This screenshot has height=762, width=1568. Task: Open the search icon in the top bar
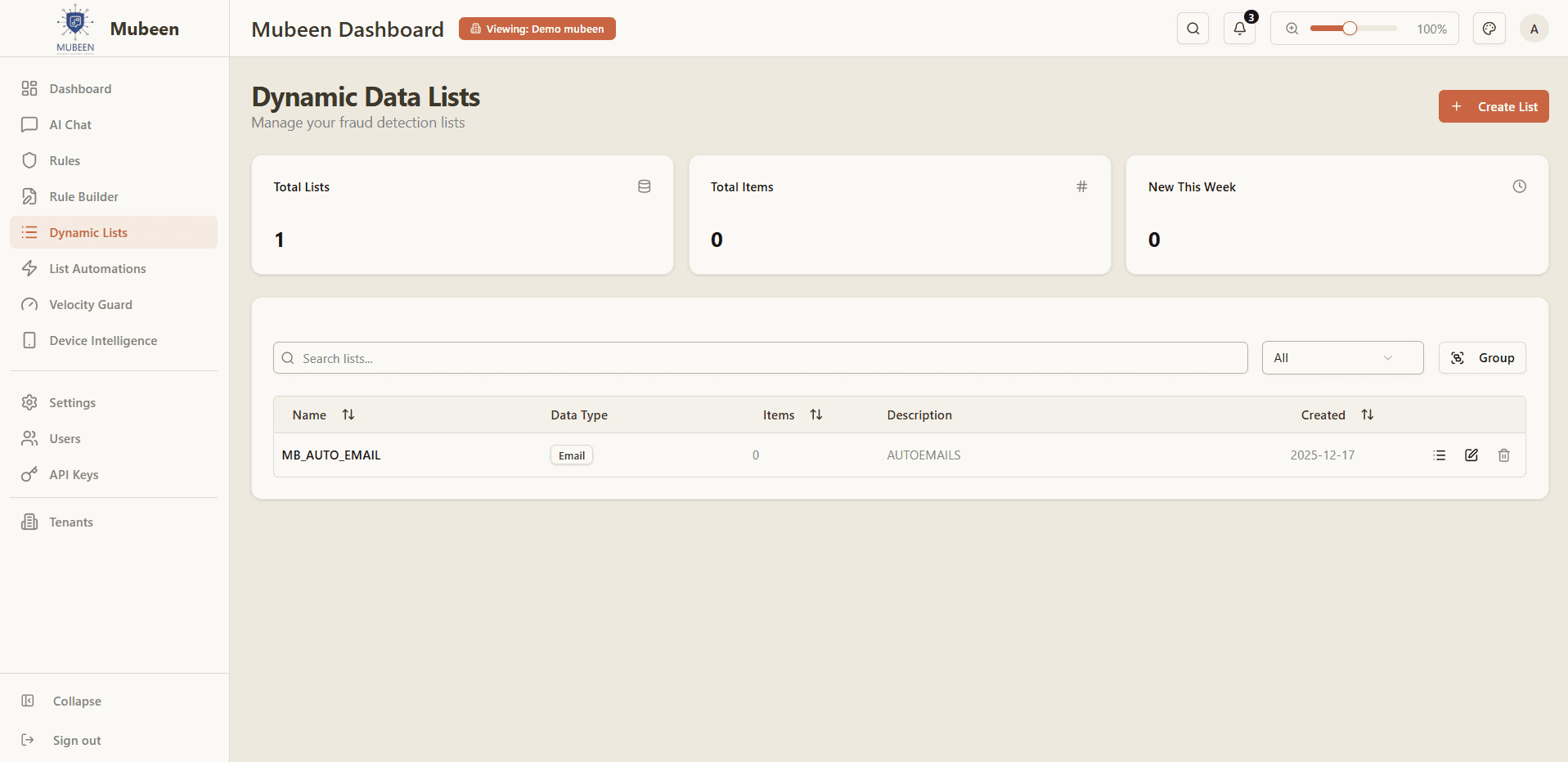[x=1193, y=28]
